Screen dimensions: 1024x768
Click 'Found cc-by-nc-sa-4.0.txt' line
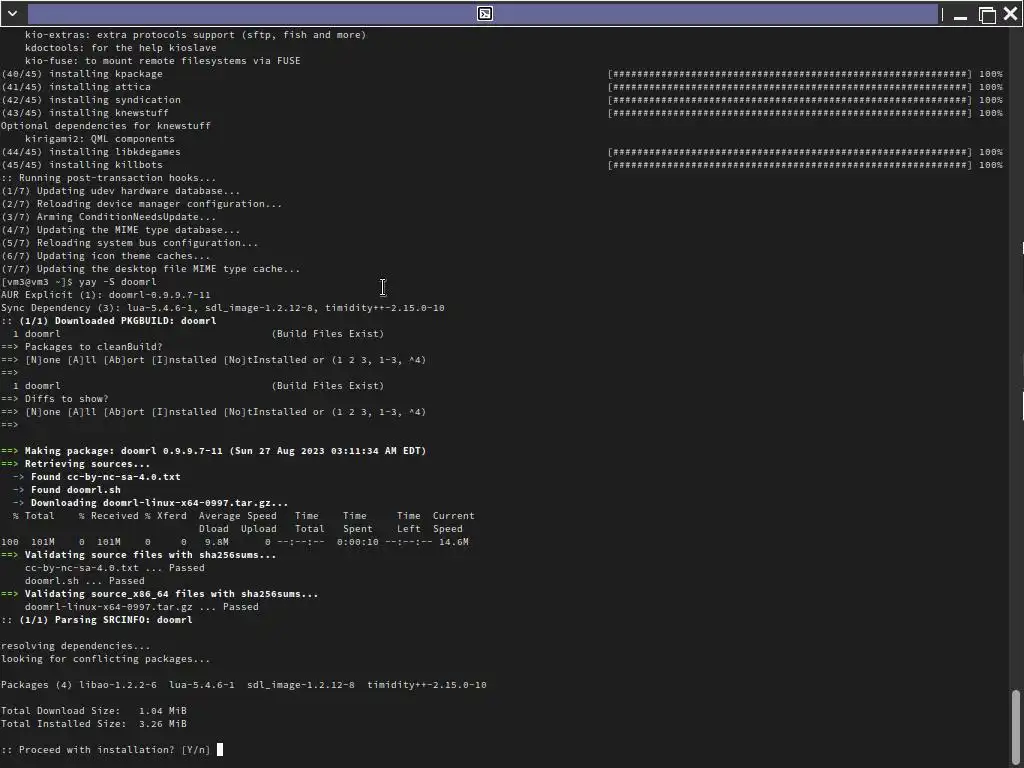tap(97, 477)
